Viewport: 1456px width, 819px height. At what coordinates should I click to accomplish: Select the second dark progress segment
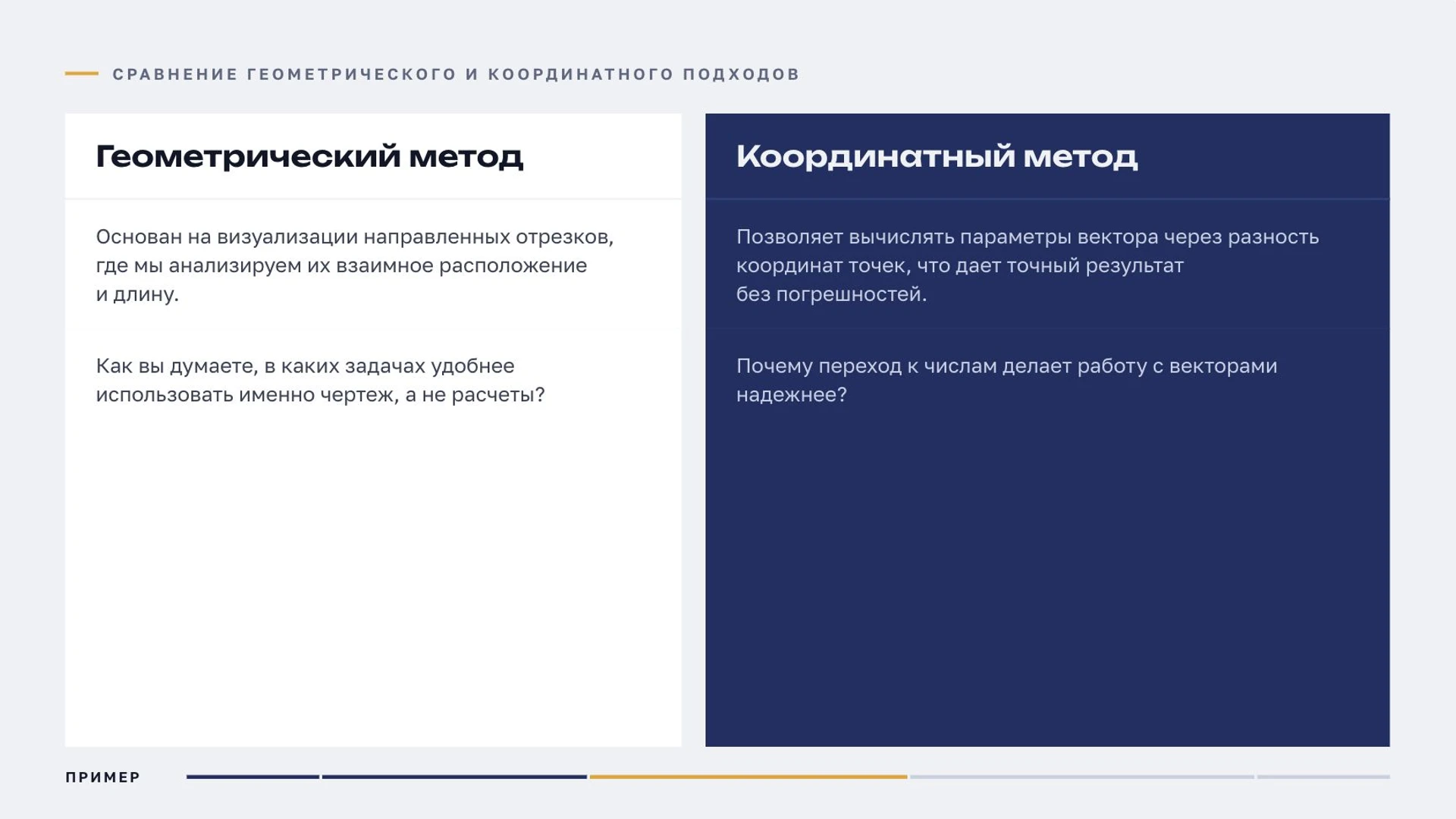[x=454, y=777]
